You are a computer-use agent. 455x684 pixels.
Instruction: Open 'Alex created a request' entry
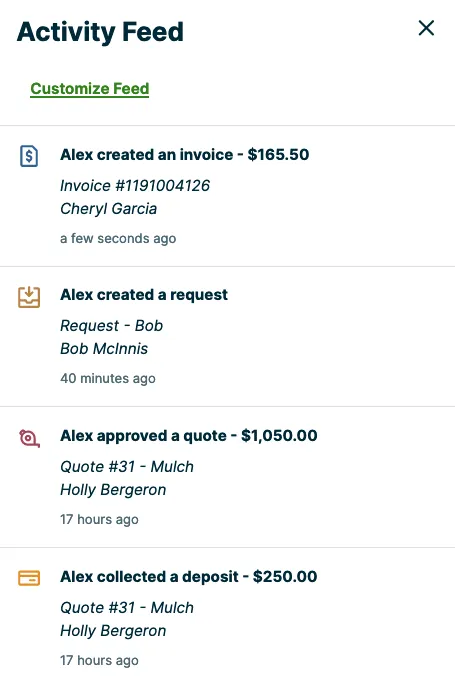pyautogui.click(x=144, y=295)
